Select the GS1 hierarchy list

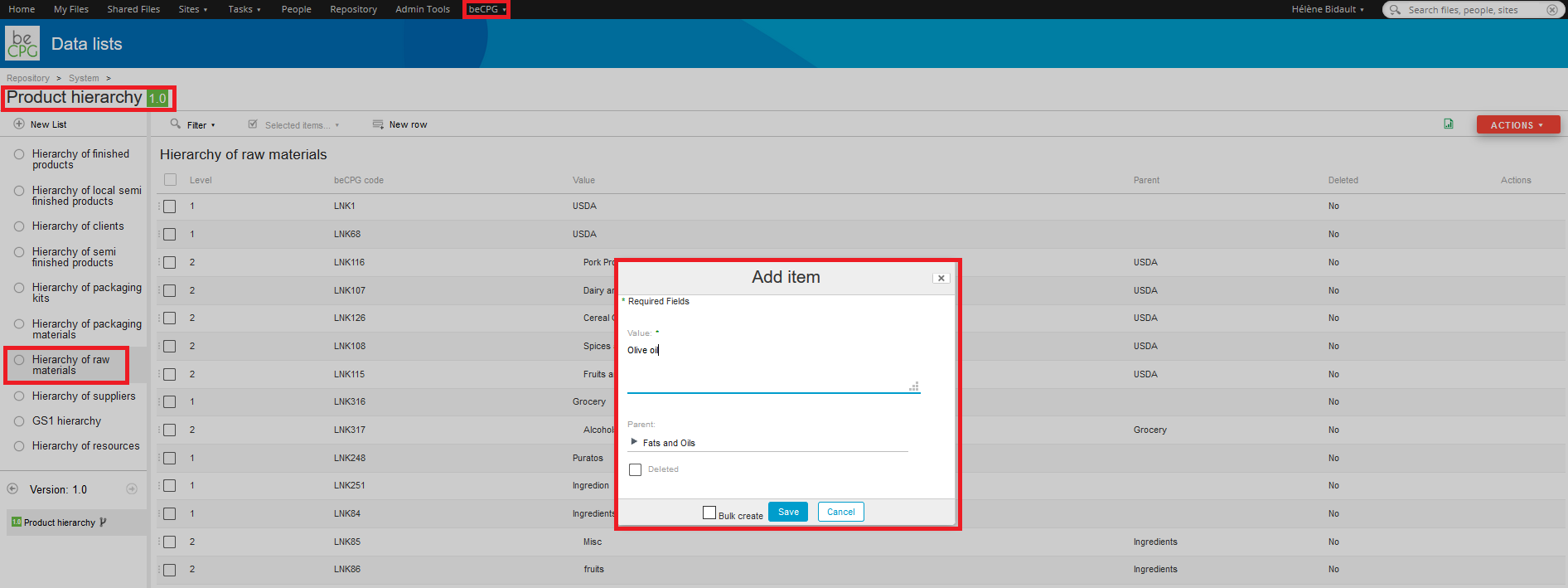(66, 421)
